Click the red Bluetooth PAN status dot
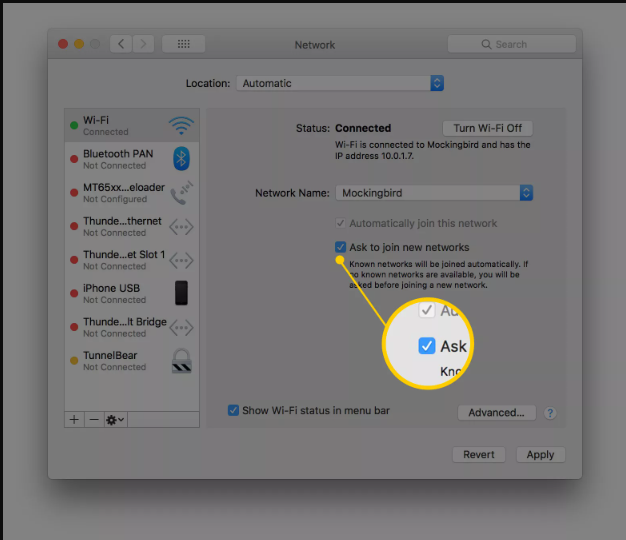Screen dimensions: 626x540 74,159
